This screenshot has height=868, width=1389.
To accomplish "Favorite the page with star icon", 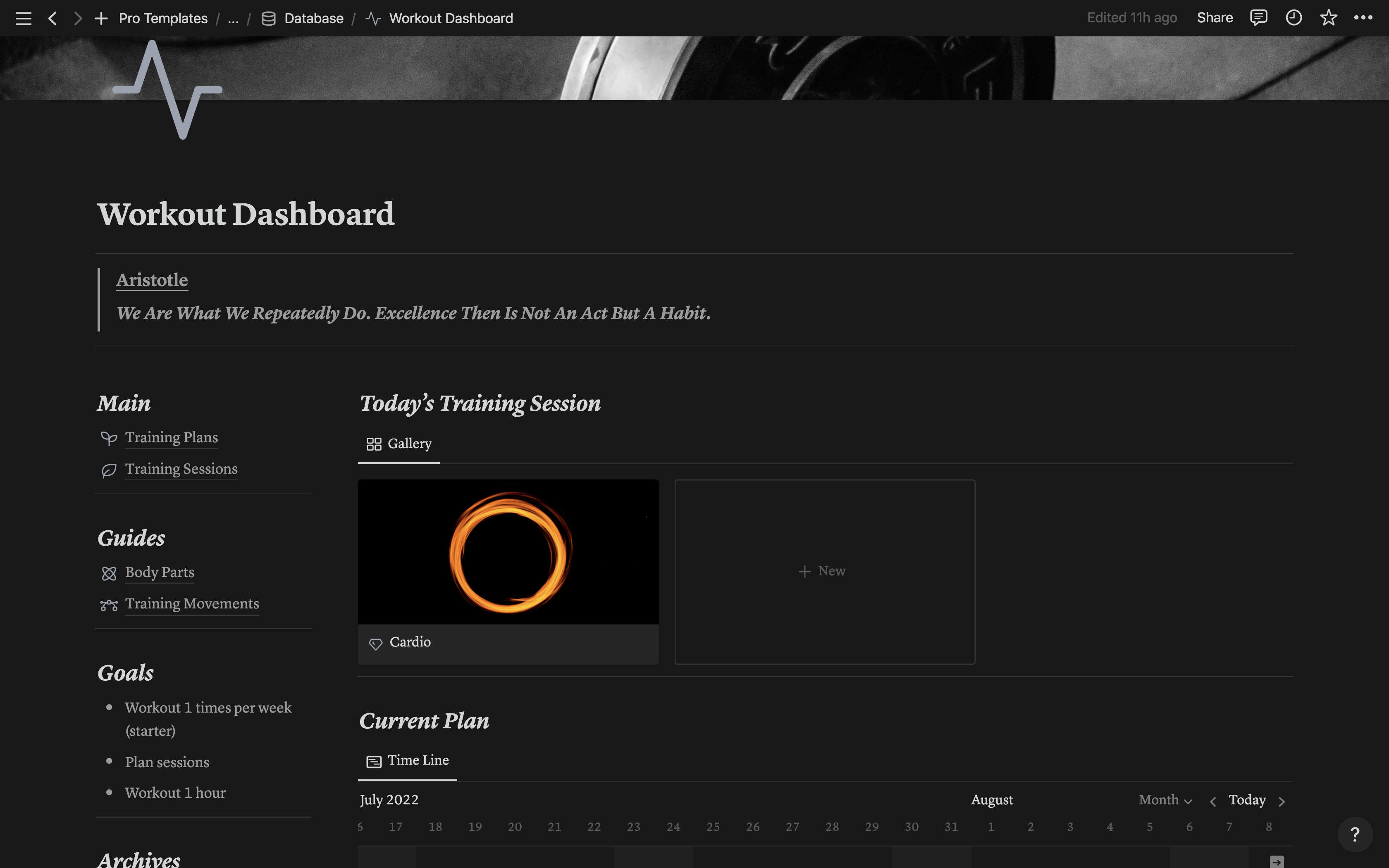I will (x=1328, y=18).
